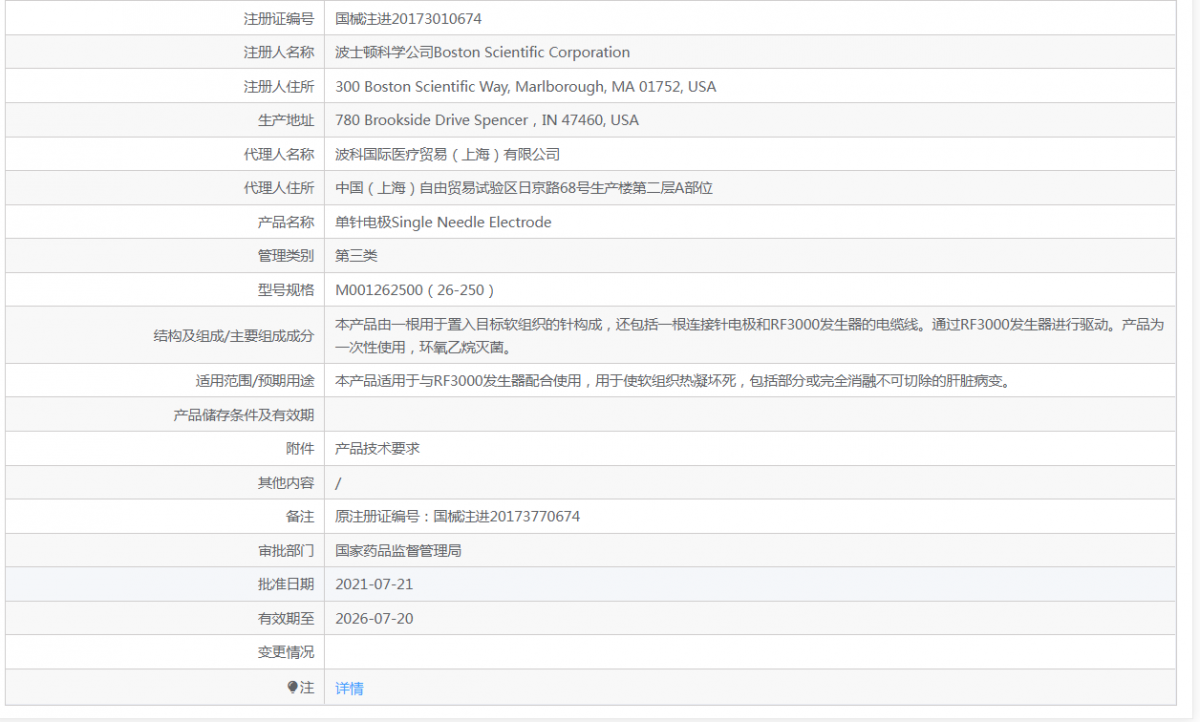Screen dimensions: 1200x722
Task: Click the 产品名称 label
Action: (x=286, y=222)
